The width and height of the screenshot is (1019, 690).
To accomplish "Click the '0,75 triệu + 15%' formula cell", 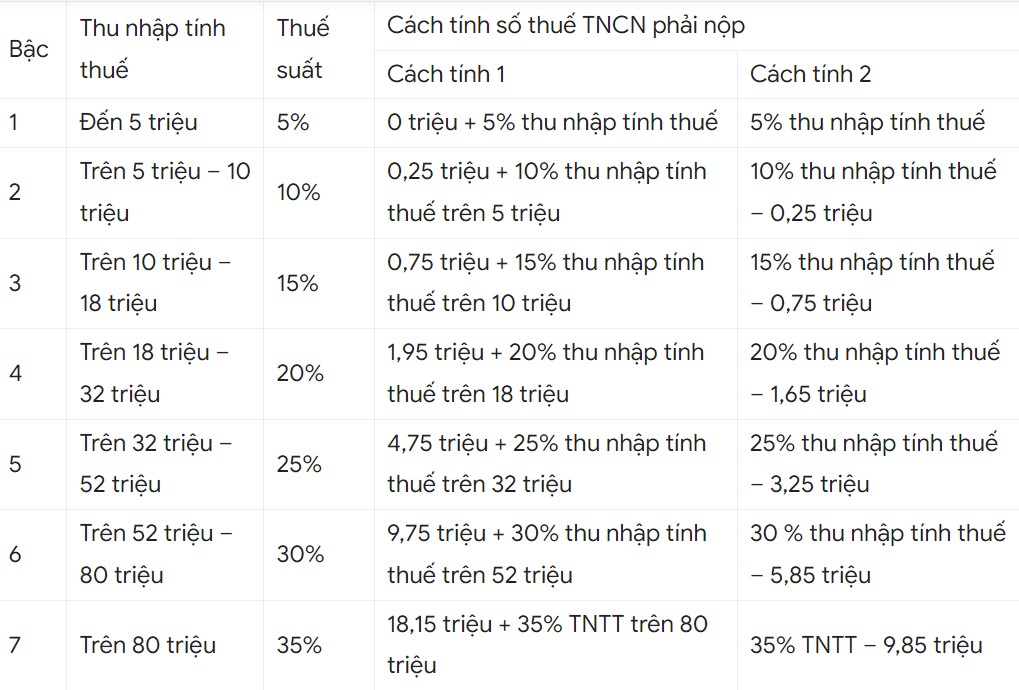I will click(x=546, y=283).
